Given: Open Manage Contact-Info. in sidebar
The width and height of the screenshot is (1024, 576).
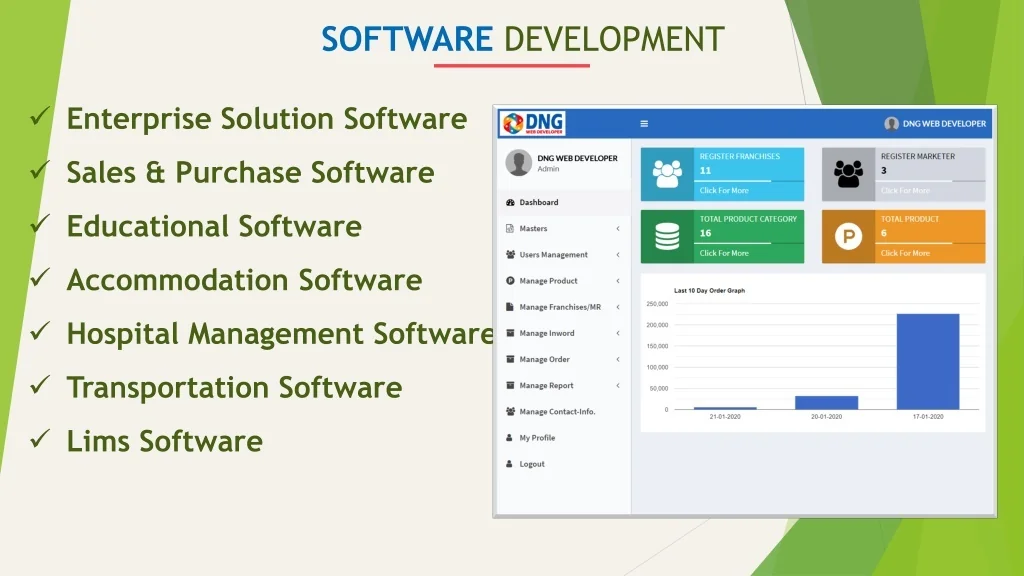Looking at the screenshot, I should [557, 412].
